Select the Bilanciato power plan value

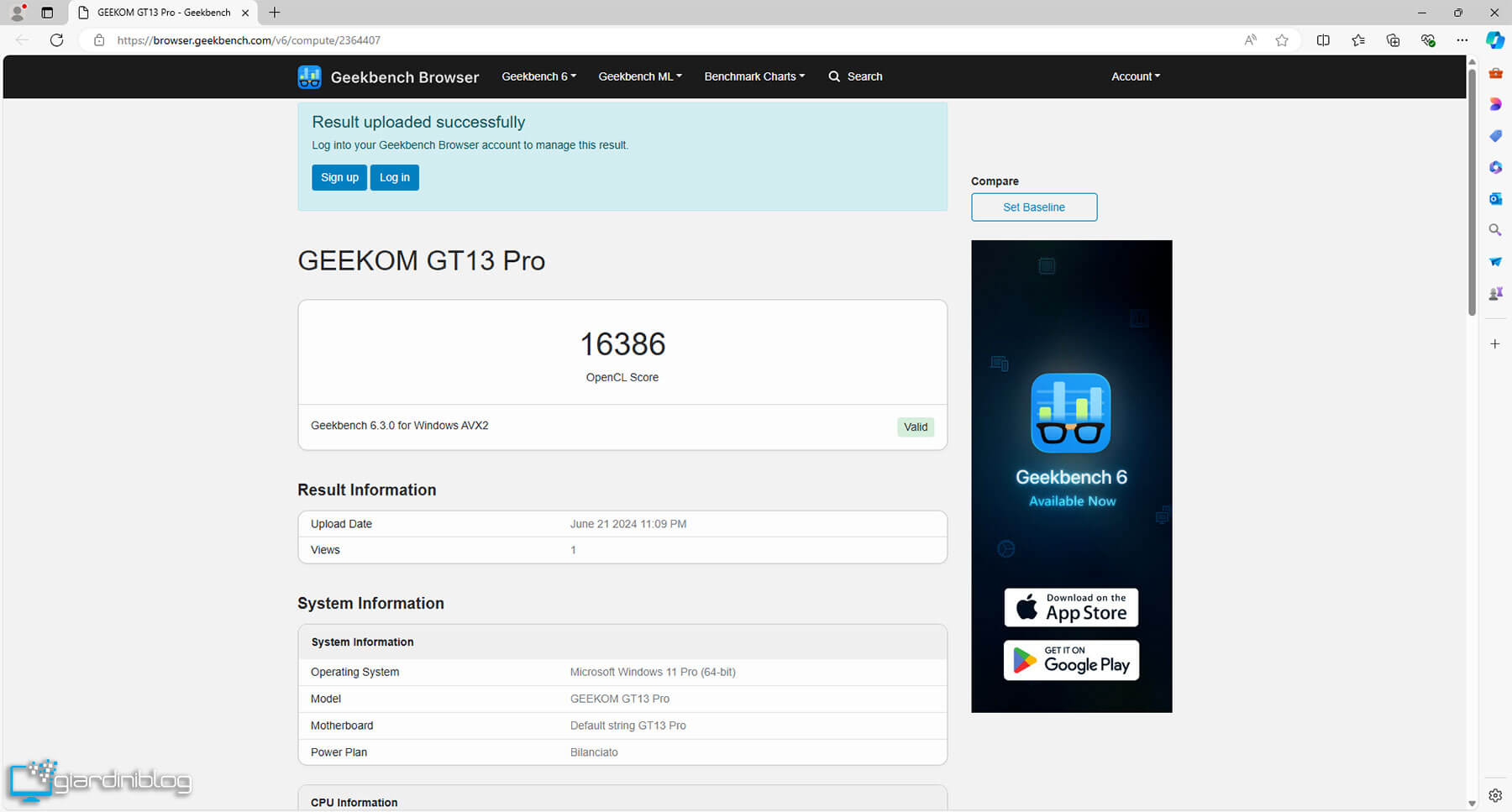point(594,752)
